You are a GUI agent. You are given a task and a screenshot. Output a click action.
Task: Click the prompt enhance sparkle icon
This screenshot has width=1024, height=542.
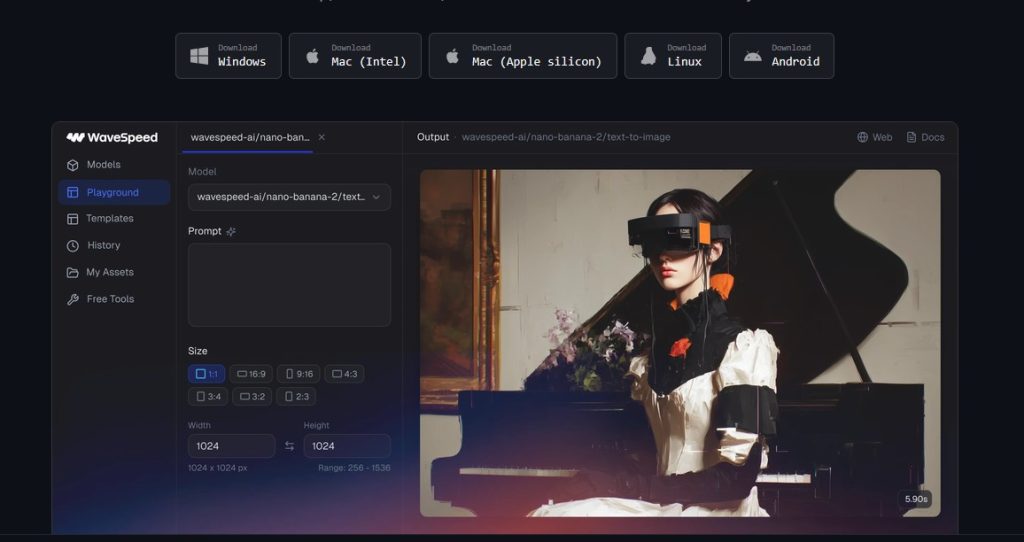coord(231,231)
